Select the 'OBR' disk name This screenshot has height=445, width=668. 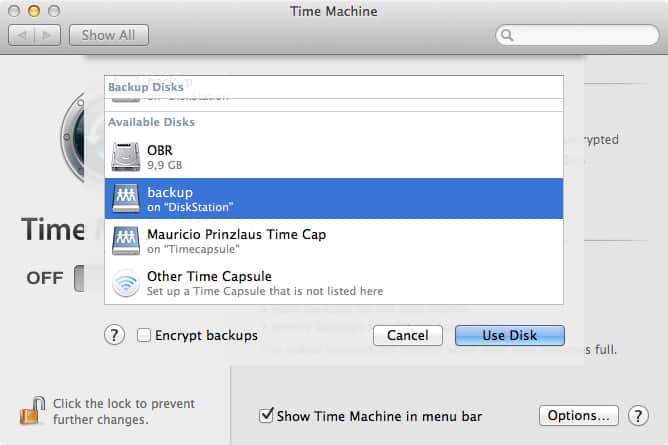click(x=160, y=150)
